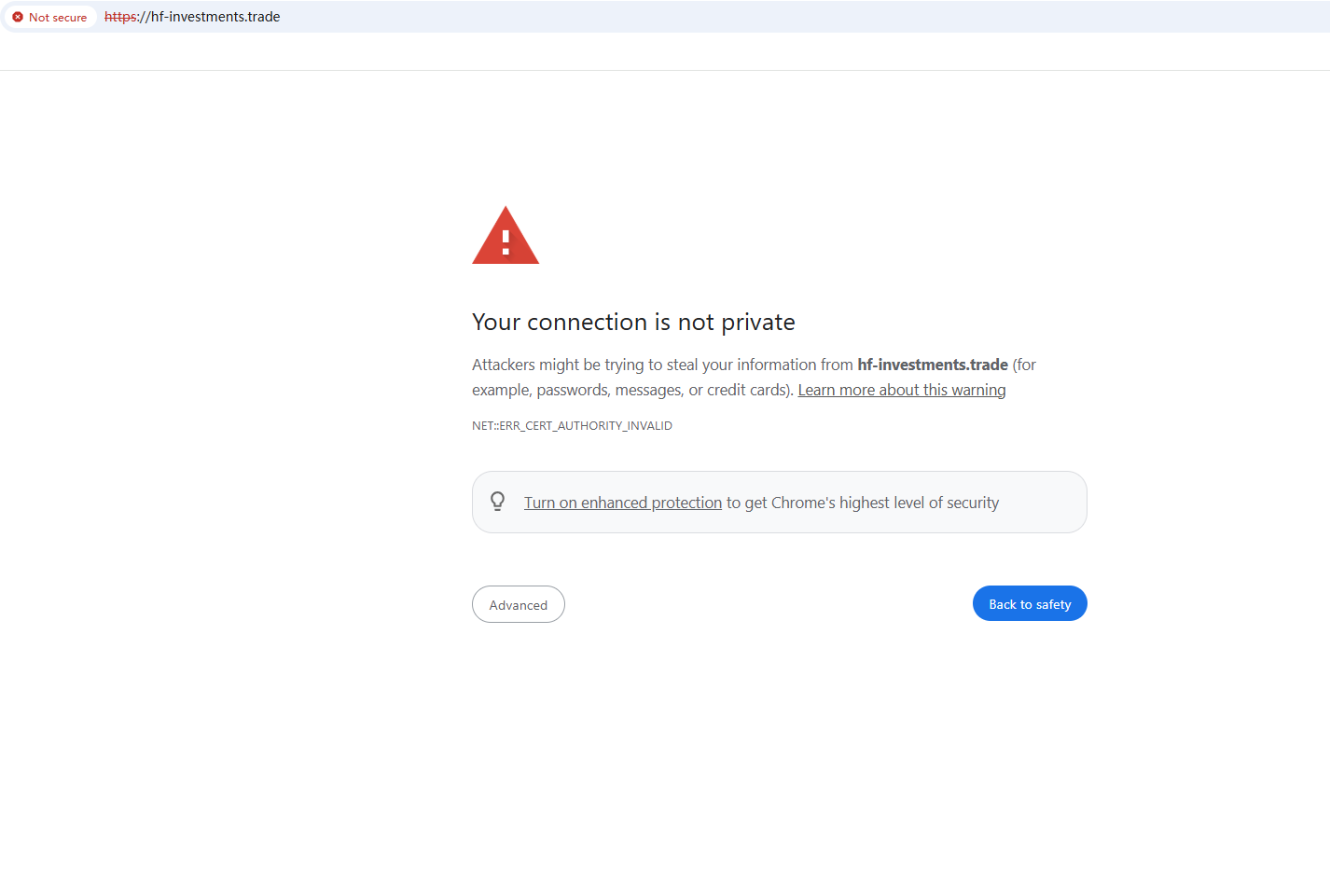Image resolution: width=1330 pixels, height=896 pixels.
Task: Click the NET::ERR_CERT_AUTHORITY_INVALID error code
Action: tap(572, 425)
